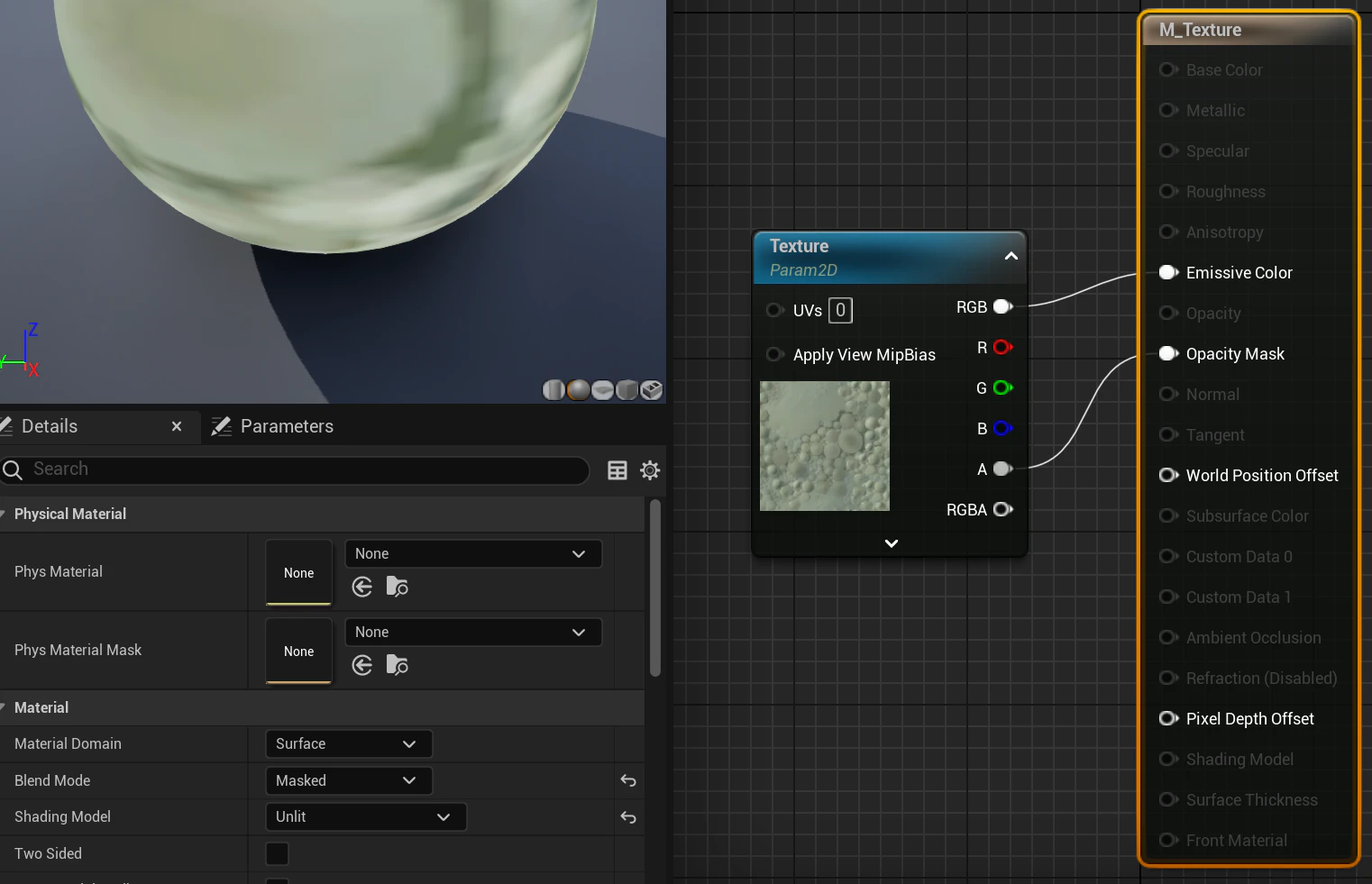Screen dimensions: 1372x884
Task: Choose the custom preview mesh icon
Action: 651,389
